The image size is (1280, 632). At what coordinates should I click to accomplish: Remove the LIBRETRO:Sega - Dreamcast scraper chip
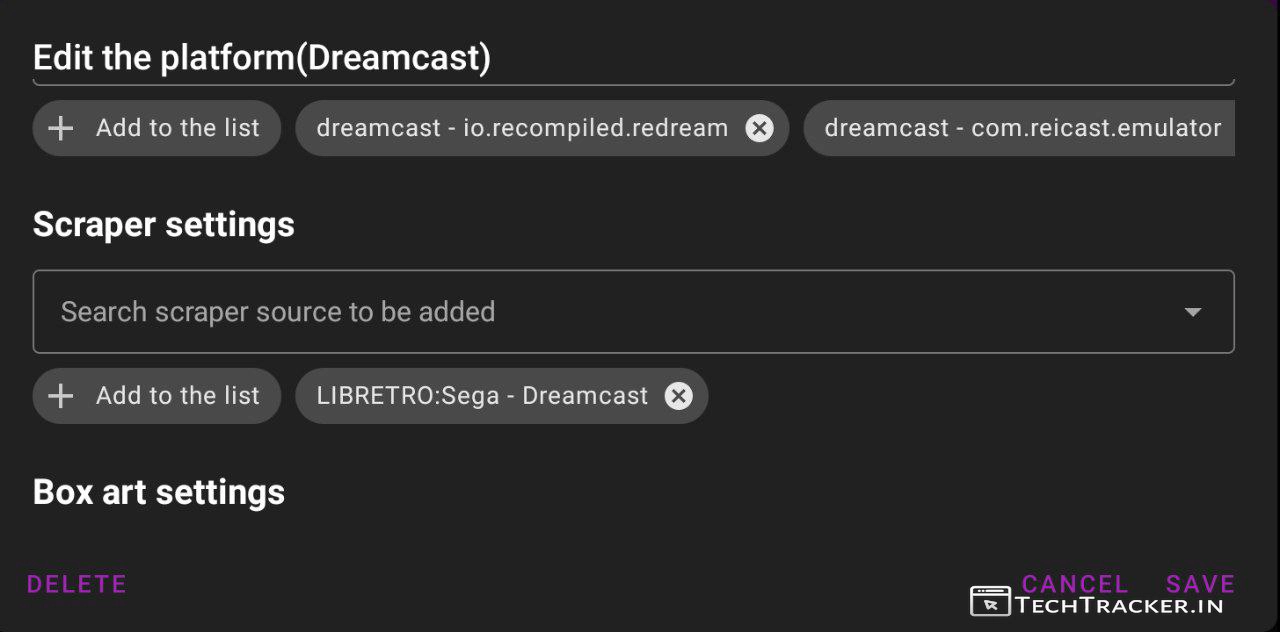[x=679, y=396]
